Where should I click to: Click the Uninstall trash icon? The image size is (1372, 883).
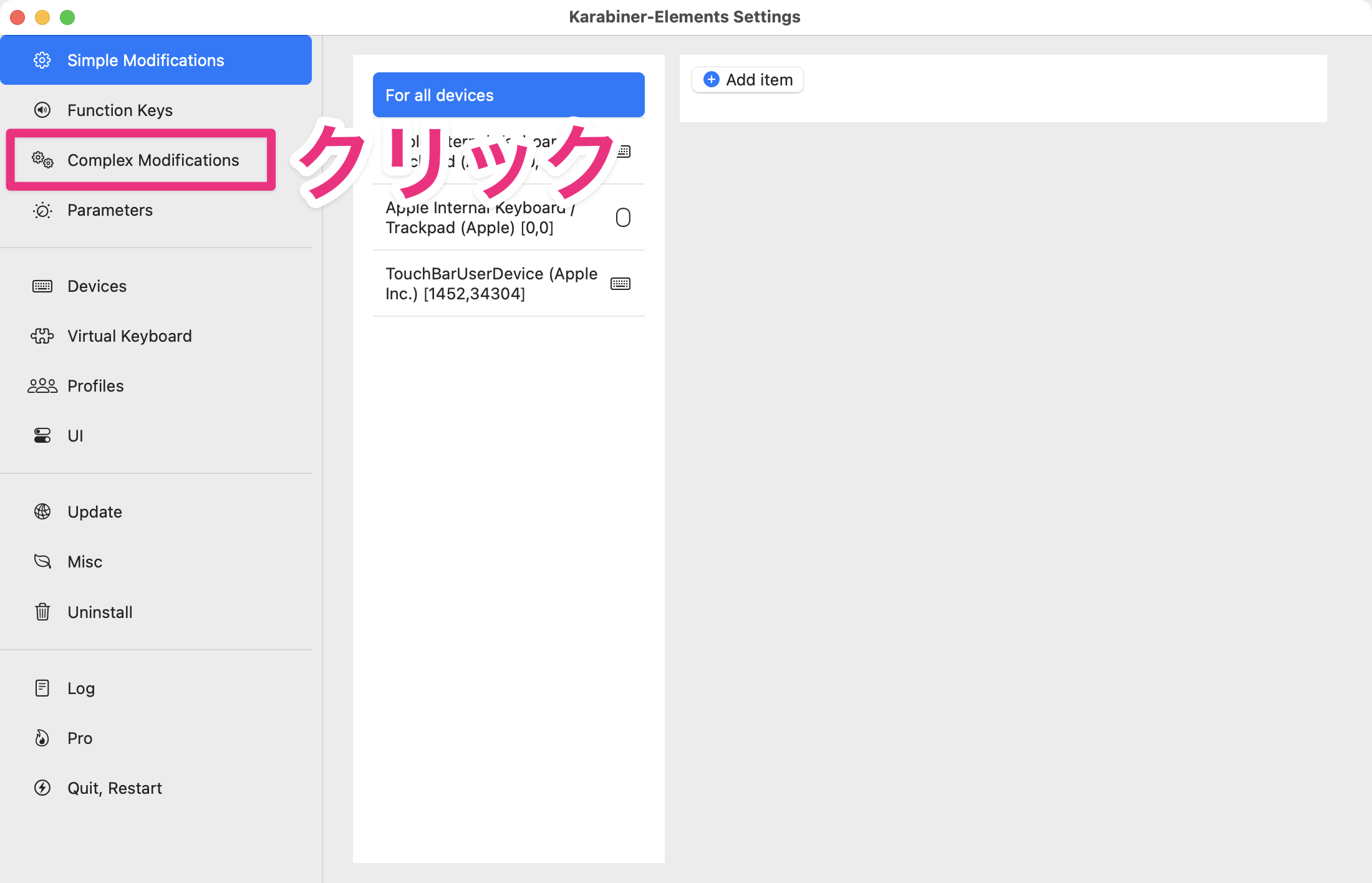point(42,612)
